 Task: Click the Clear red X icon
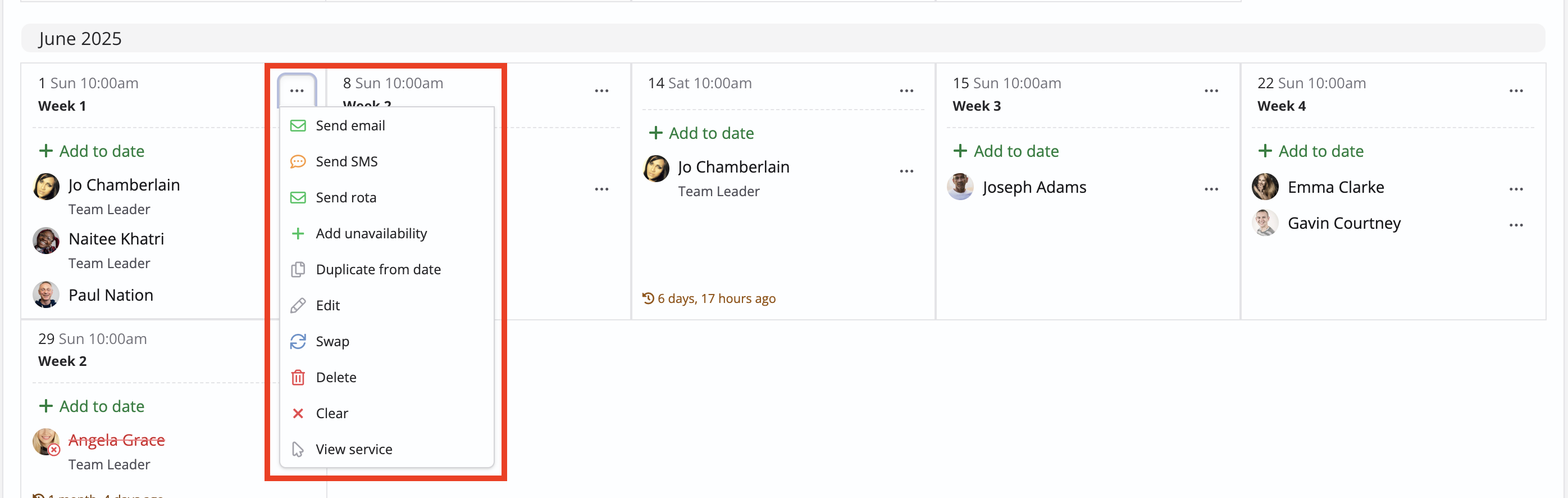(x=298, y=413)
